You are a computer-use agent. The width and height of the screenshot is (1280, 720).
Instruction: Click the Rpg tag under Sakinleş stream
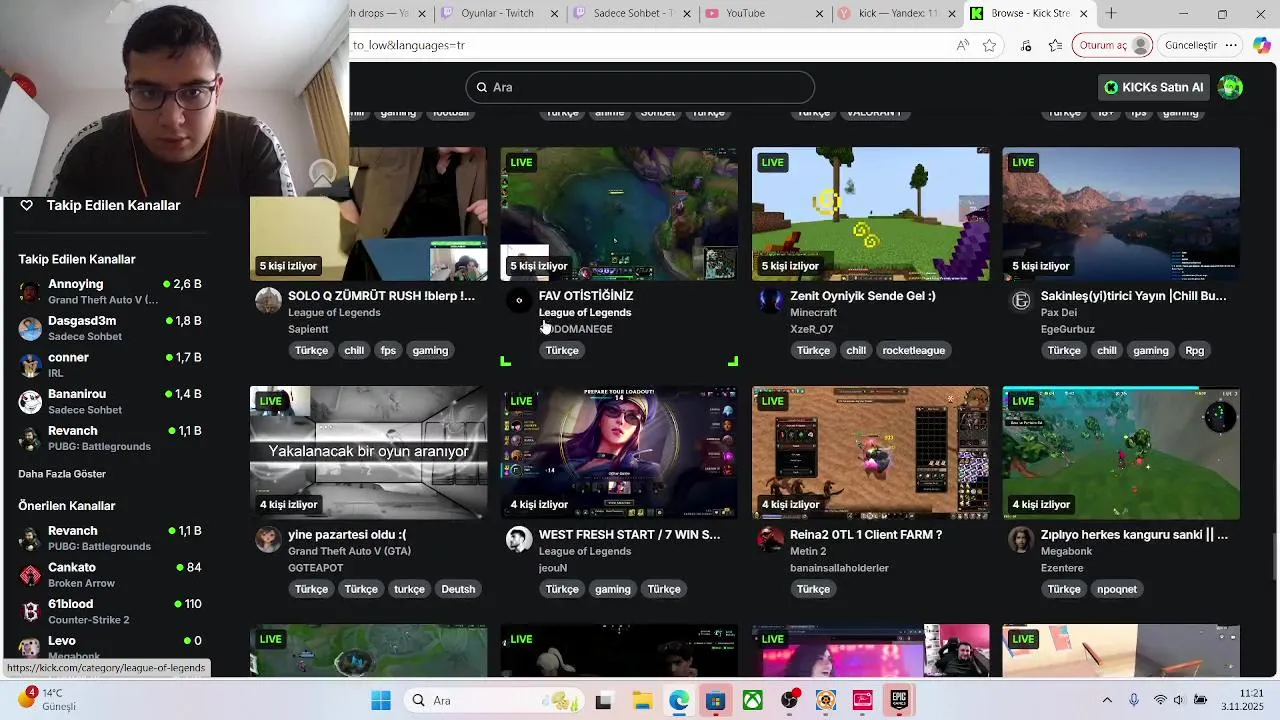(1194, 350)
